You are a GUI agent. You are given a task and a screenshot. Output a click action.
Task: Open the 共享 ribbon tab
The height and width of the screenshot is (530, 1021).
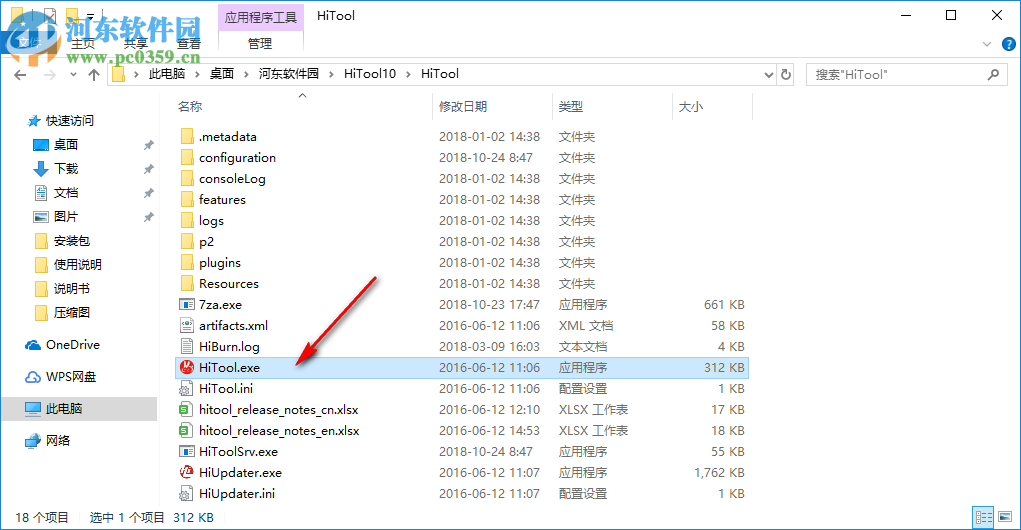pos(135,44)
